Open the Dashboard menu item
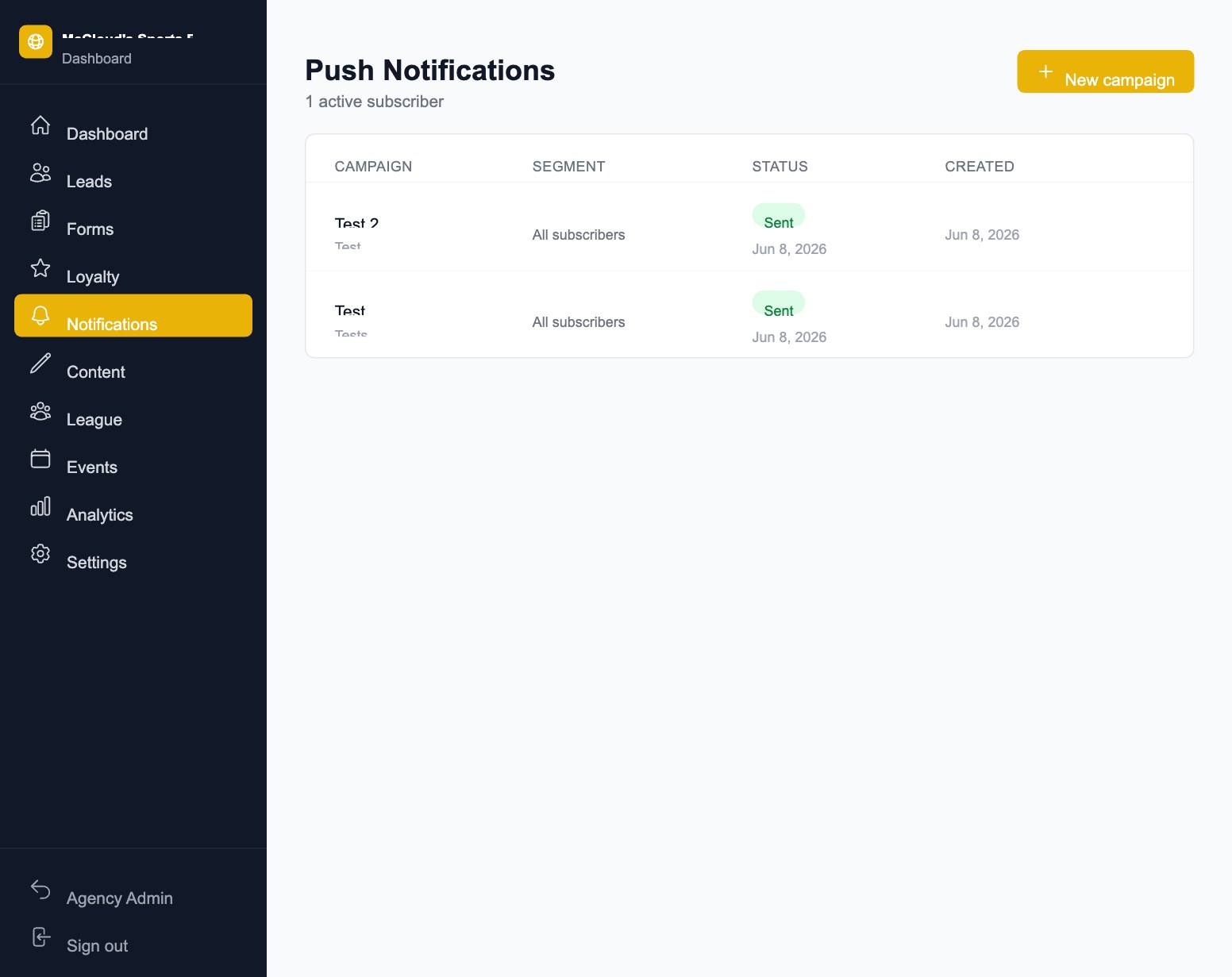Screen dimensions: 1232x977 (133, 125)
